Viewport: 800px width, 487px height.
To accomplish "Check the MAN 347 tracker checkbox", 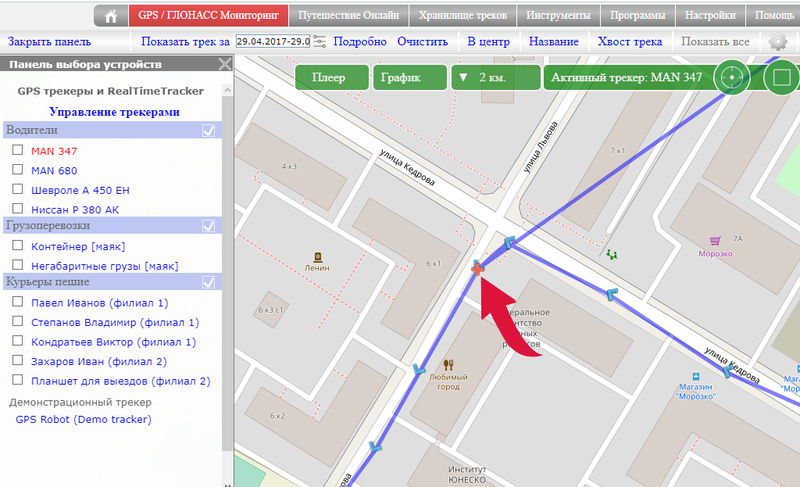I will tap(17, 151).
